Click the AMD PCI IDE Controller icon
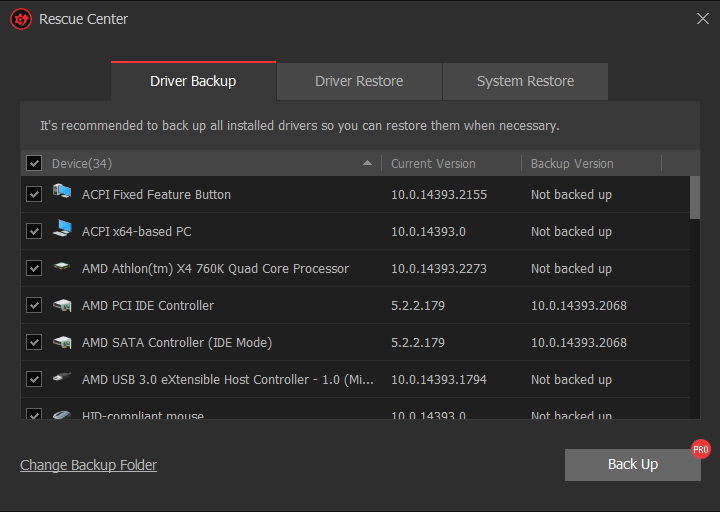This screenshot has height=512, width=720. [62, 305]
